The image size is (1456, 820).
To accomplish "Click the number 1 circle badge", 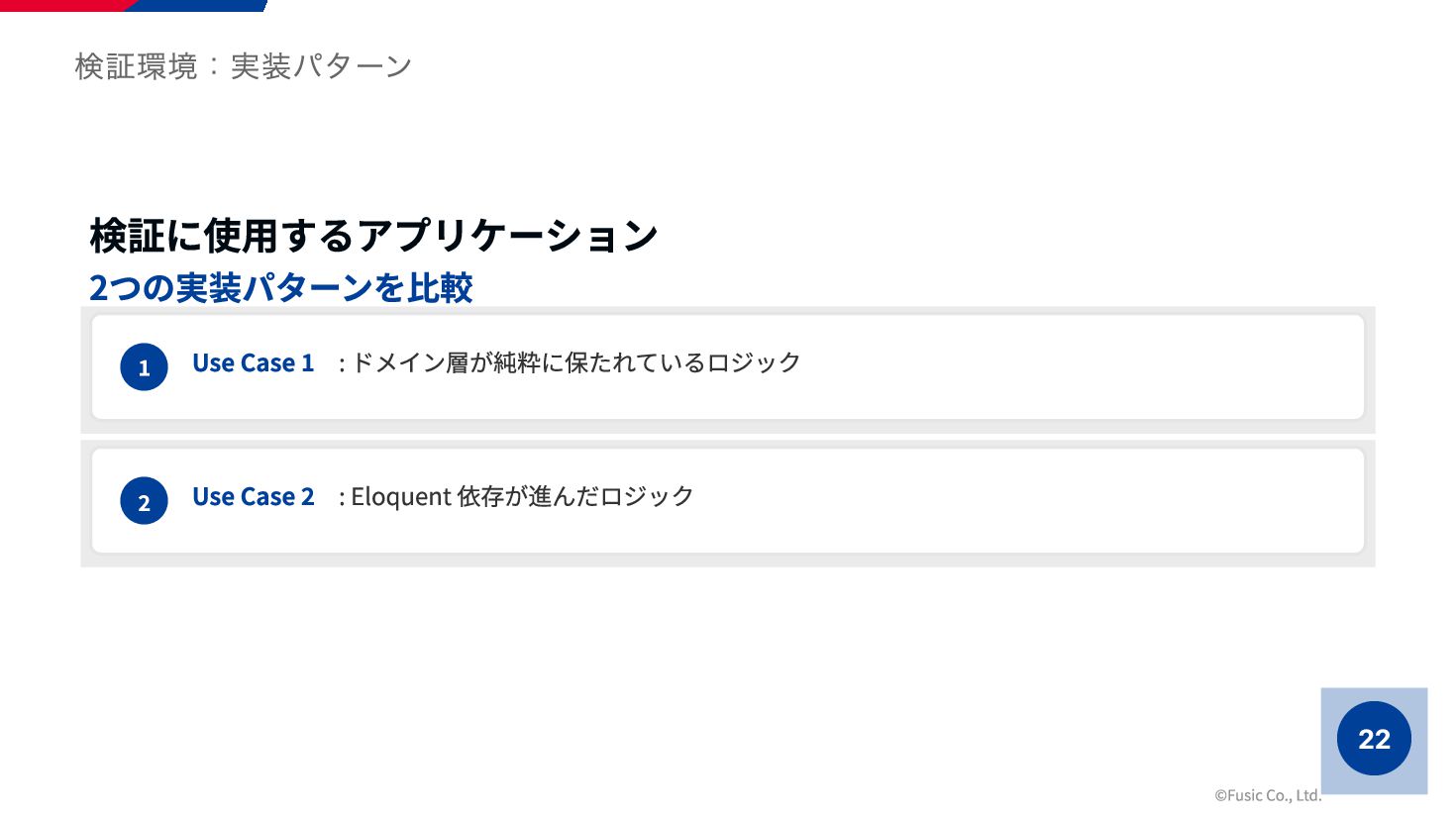I will pyautogui.click(x=144, y=366).
